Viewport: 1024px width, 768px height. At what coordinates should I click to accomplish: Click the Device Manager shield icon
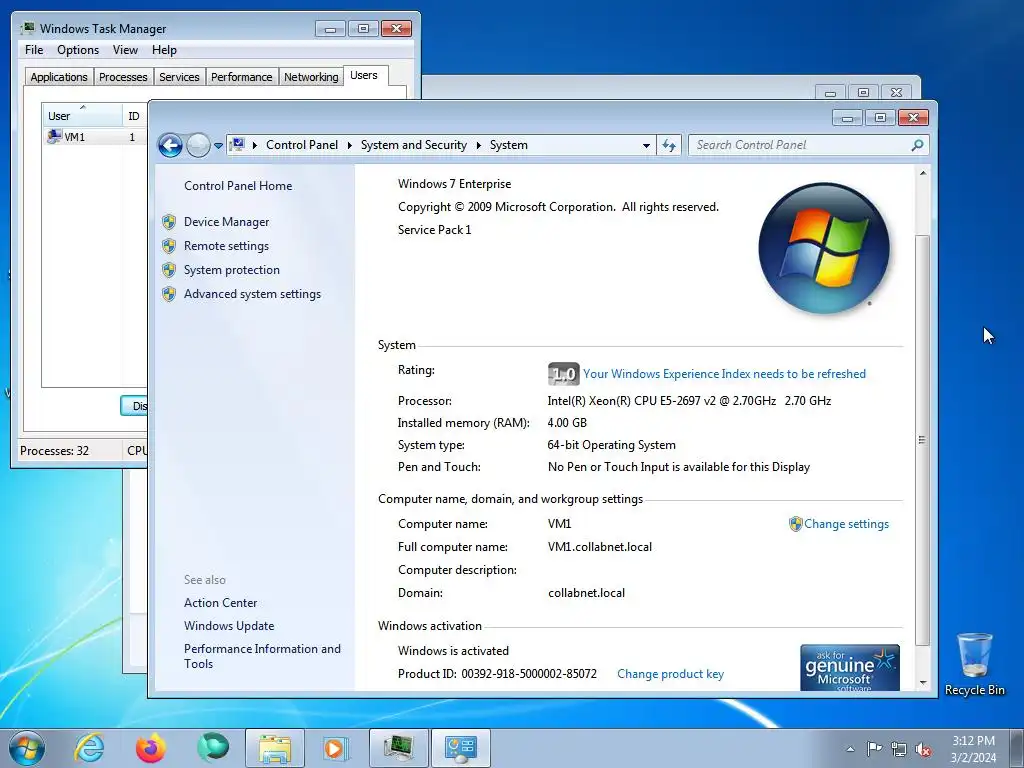tap(169, 222)
